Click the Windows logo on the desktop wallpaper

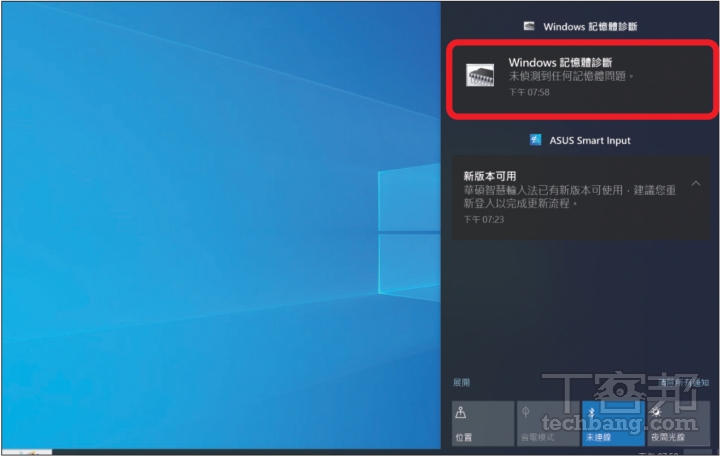[410, 230]
